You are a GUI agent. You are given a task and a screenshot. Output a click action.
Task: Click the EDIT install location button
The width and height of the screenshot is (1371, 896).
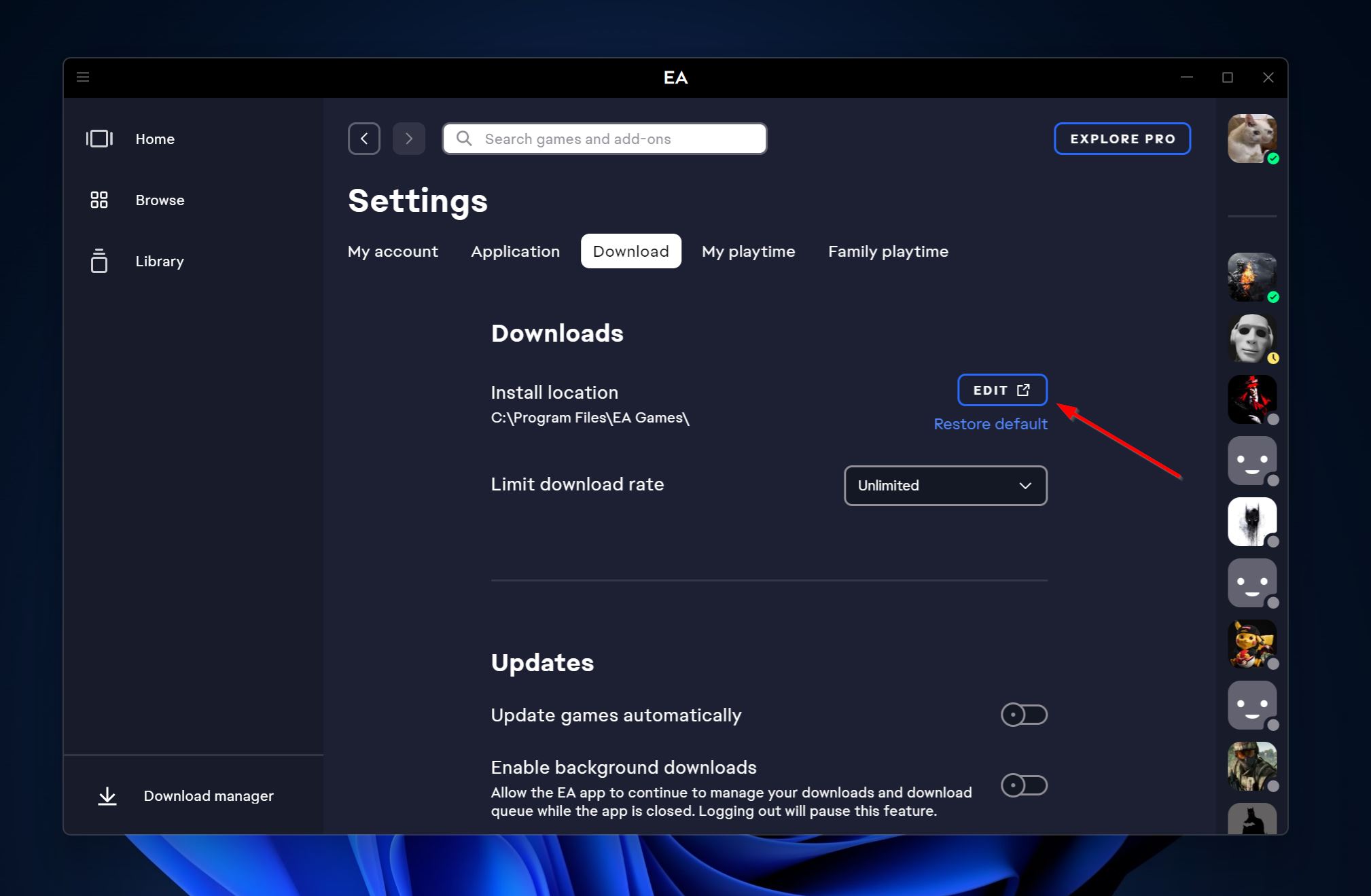1000,390
